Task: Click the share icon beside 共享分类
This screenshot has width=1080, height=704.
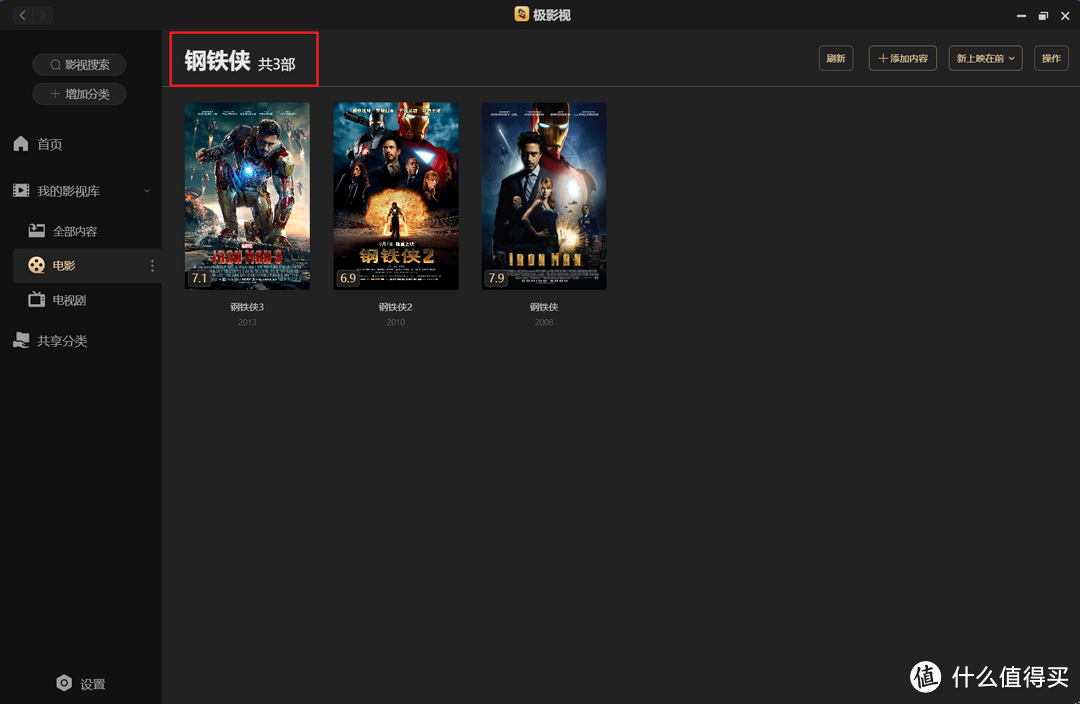Action: [x=21, y=340]
